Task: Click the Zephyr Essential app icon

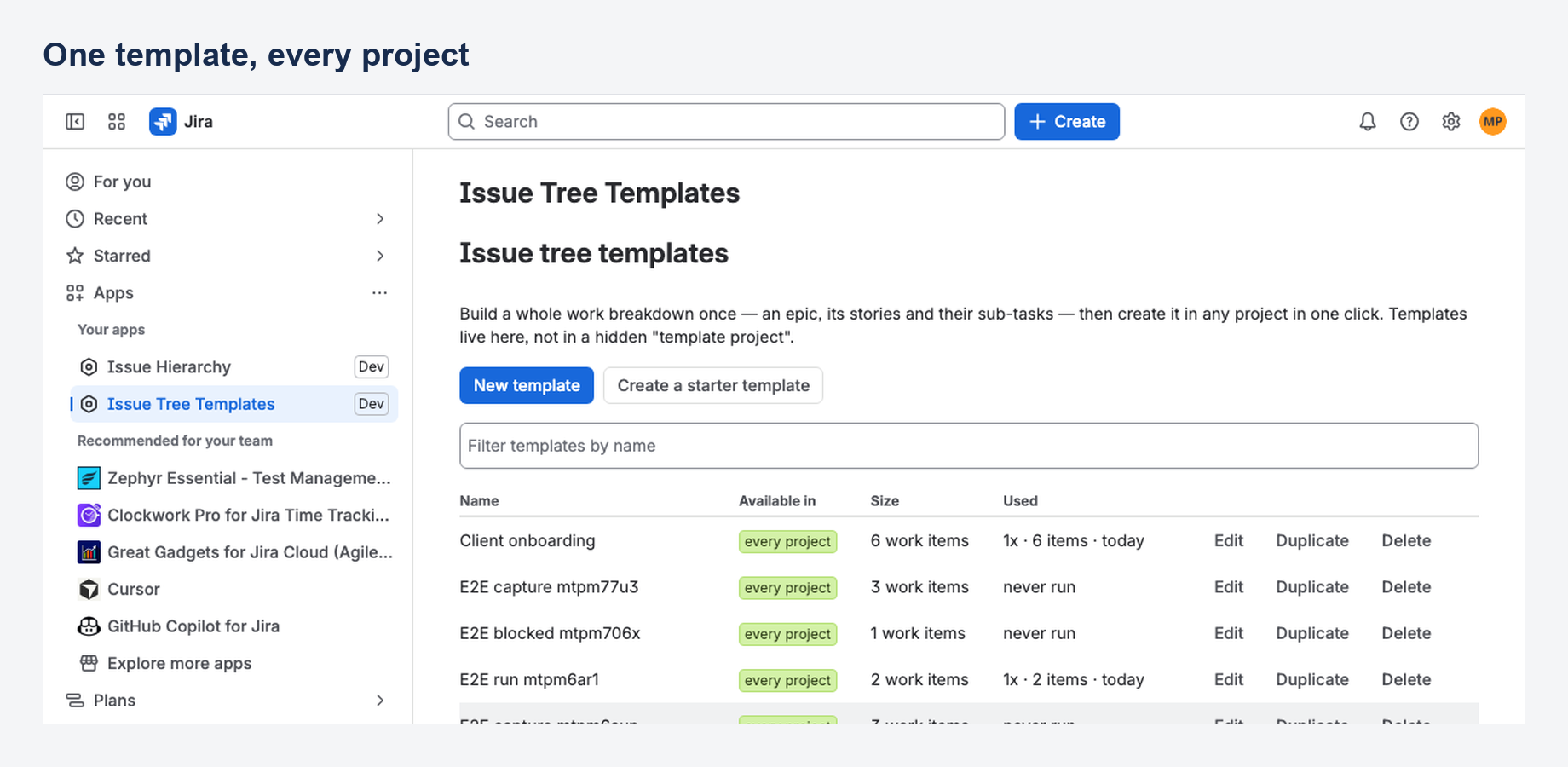Action: 89,478
